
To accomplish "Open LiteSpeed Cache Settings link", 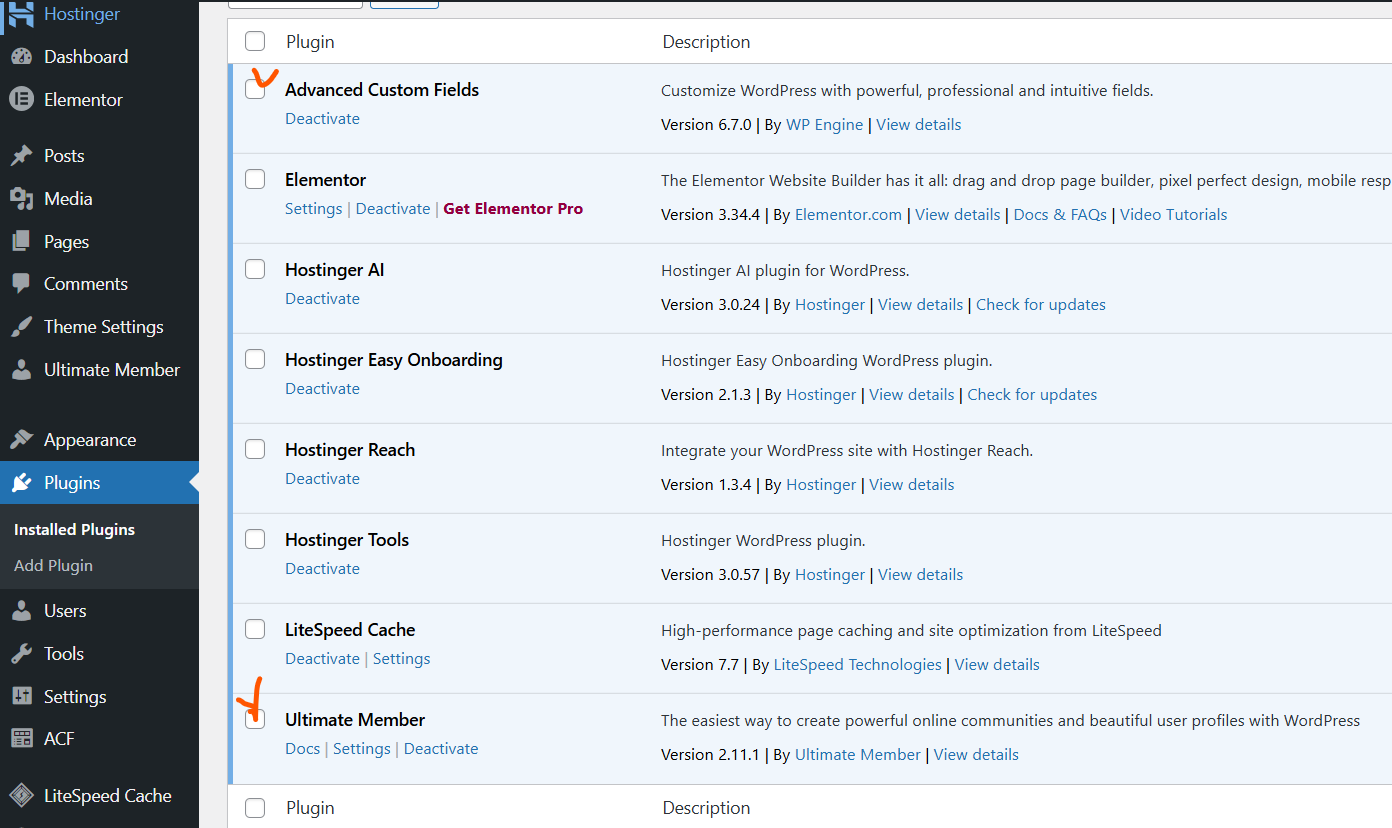I will coord(401,659).
